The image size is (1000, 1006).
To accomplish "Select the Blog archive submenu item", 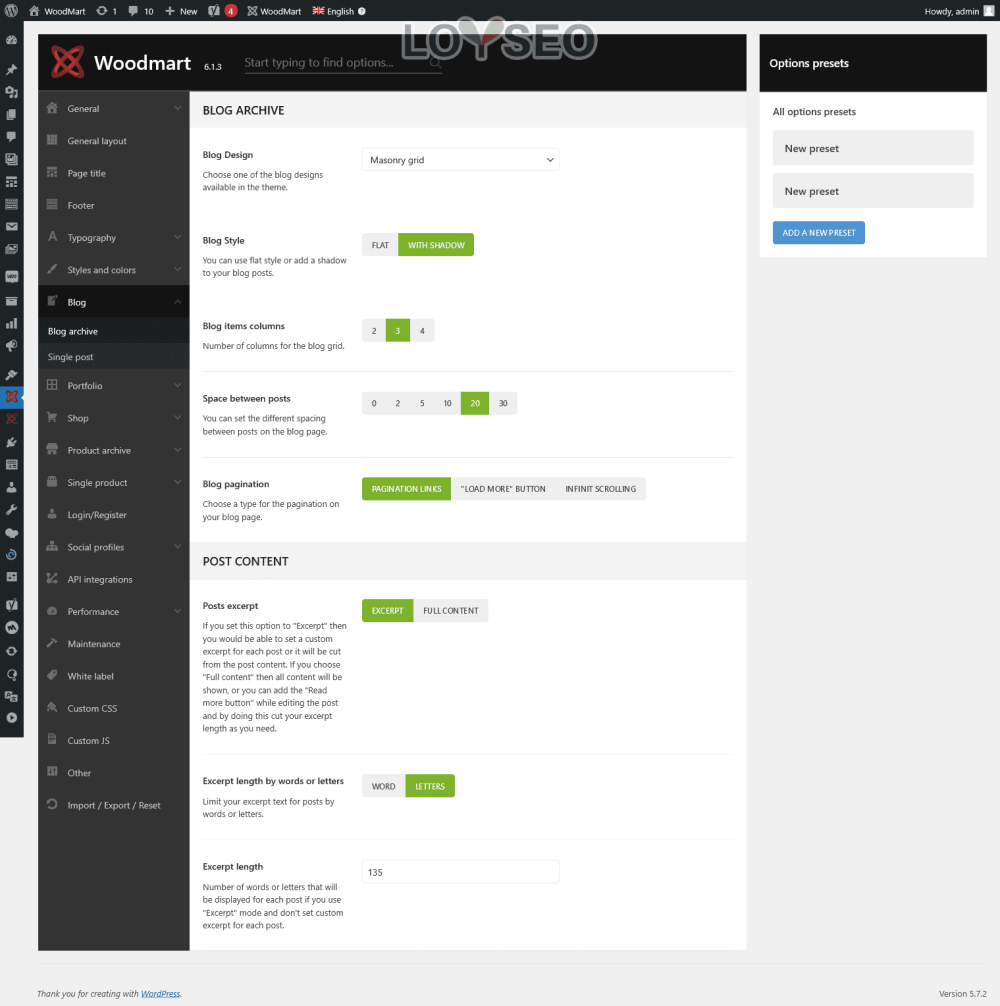I will point(114,331).
